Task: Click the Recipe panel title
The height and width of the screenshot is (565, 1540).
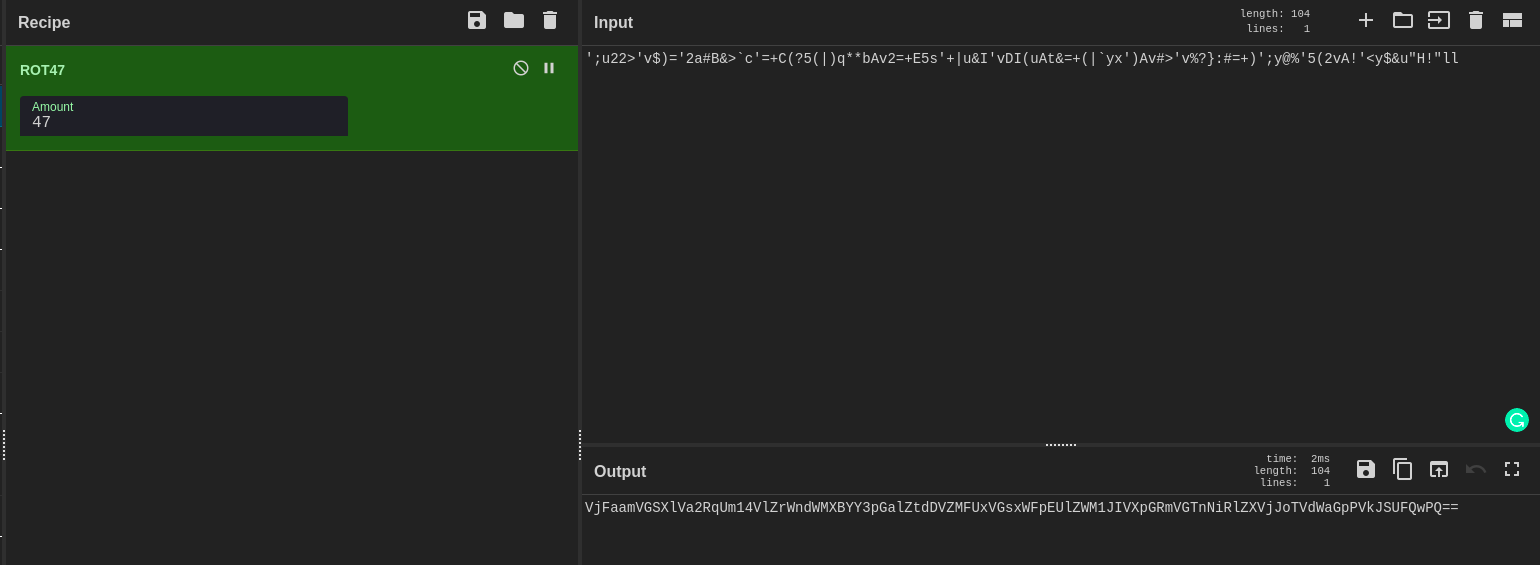Action: click(44, 22)
